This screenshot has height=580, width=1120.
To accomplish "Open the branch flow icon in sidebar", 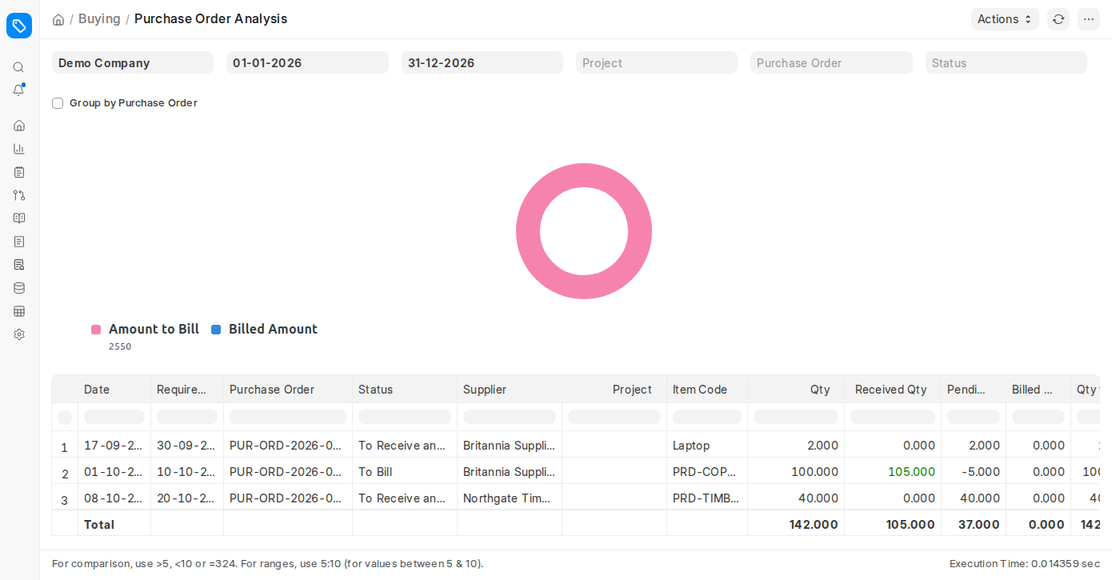I will click(x=19, y=195).
